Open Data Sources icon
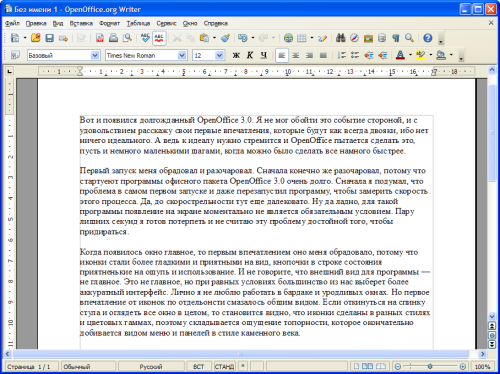The width and height of the screenshot is (500, 374). click(x=382, y=38)
